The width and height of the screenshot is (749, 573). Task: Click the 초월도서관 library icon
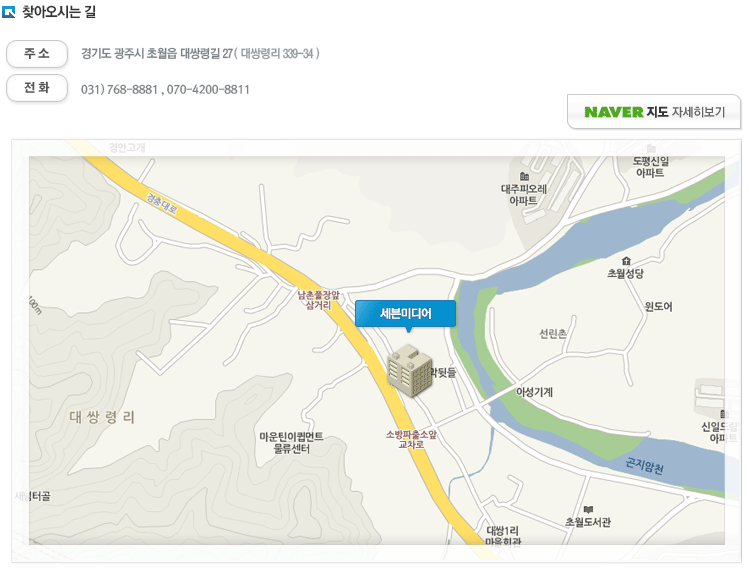(x=588, y=509)
